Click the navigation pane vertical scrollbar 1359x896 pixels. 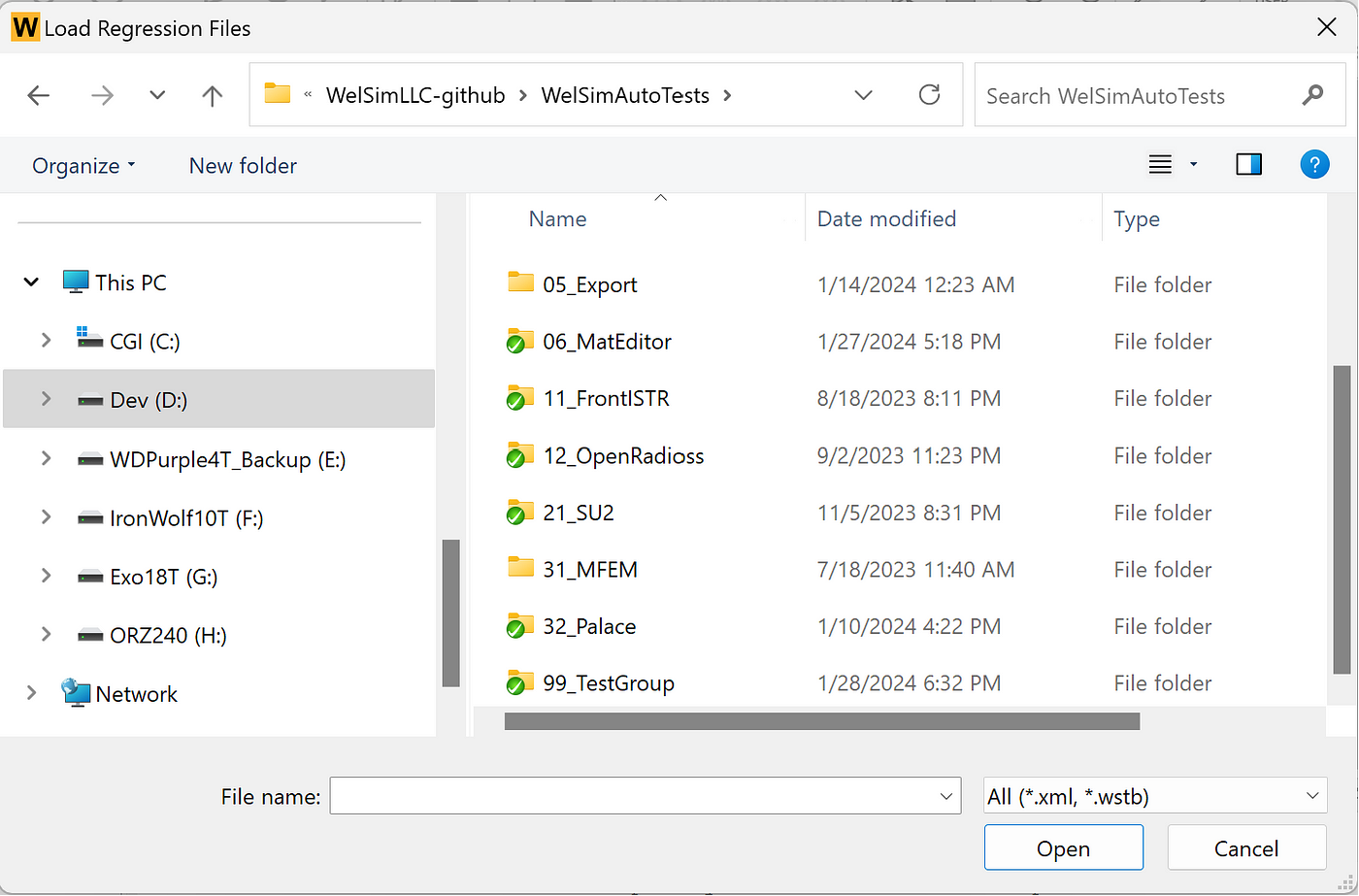click(449, 614)
